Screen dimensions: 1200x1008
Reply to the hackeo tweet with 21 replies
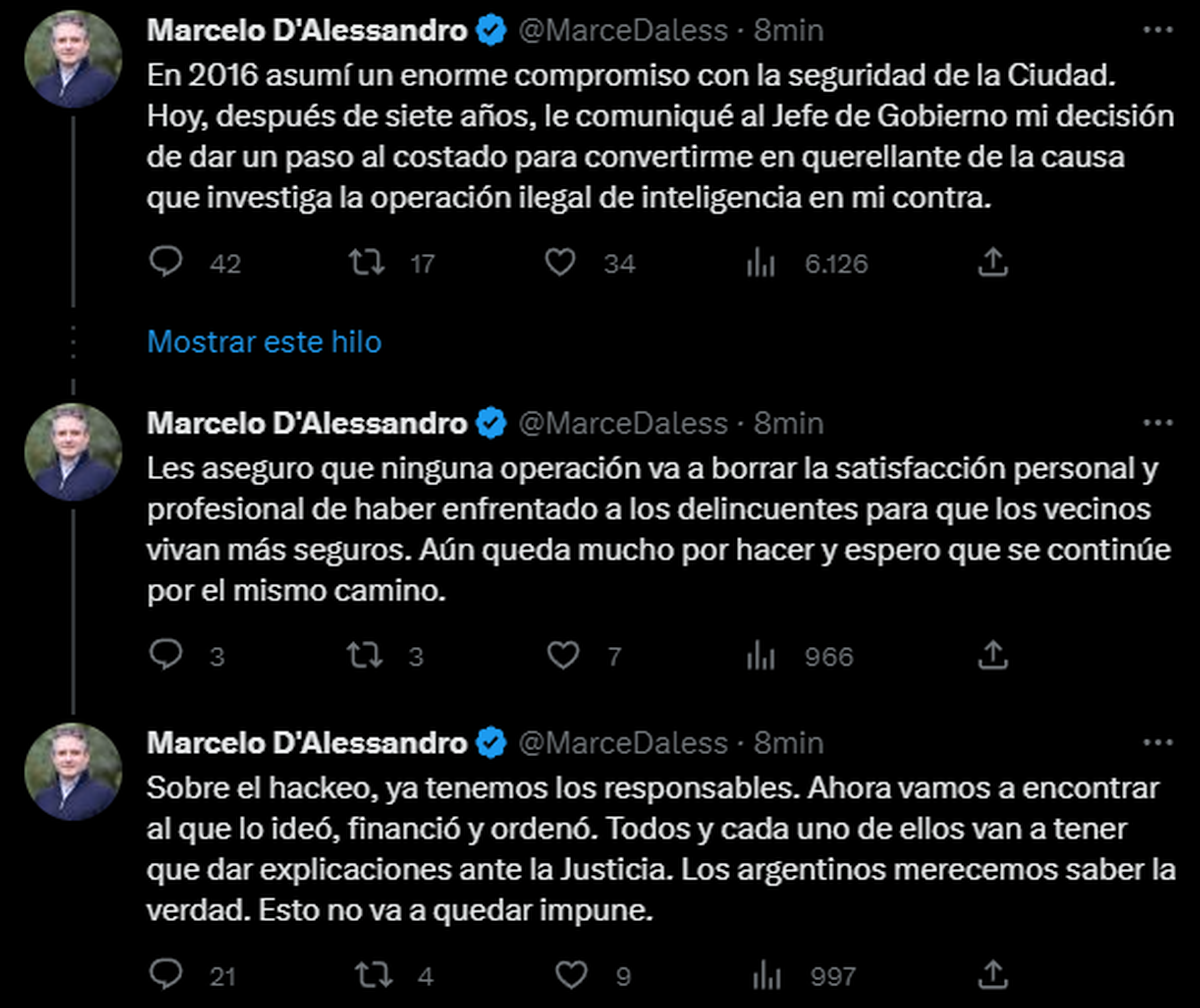166,975
